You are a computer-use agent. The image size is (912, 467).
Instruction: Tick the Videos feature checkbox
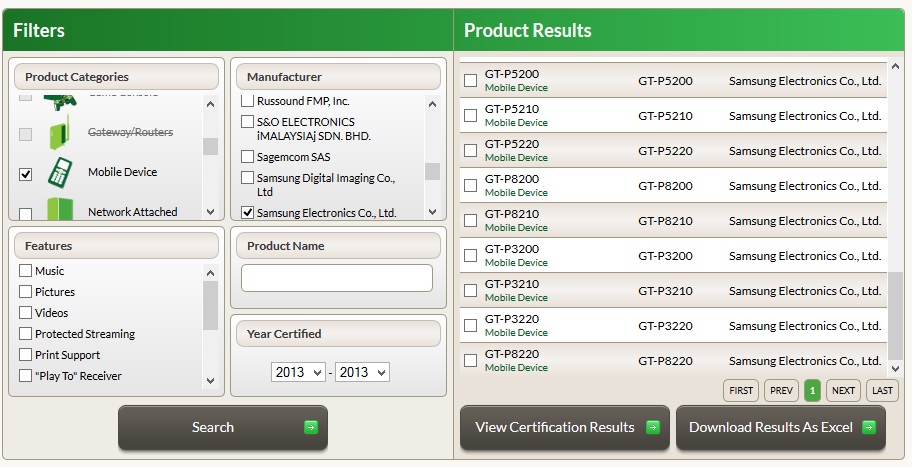pos(26,312)
